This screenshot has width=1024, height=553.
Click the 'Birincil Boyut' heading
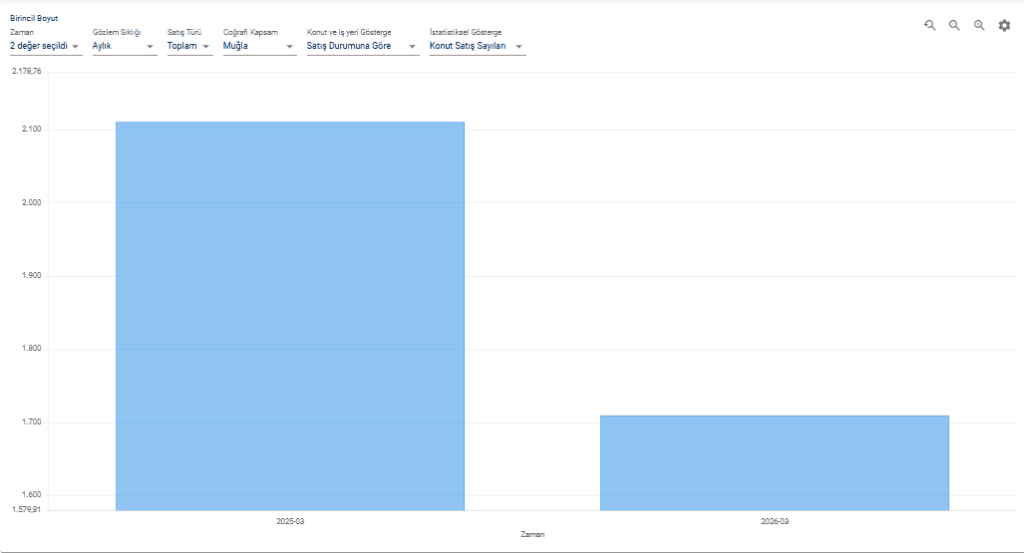tap(34, 18)
